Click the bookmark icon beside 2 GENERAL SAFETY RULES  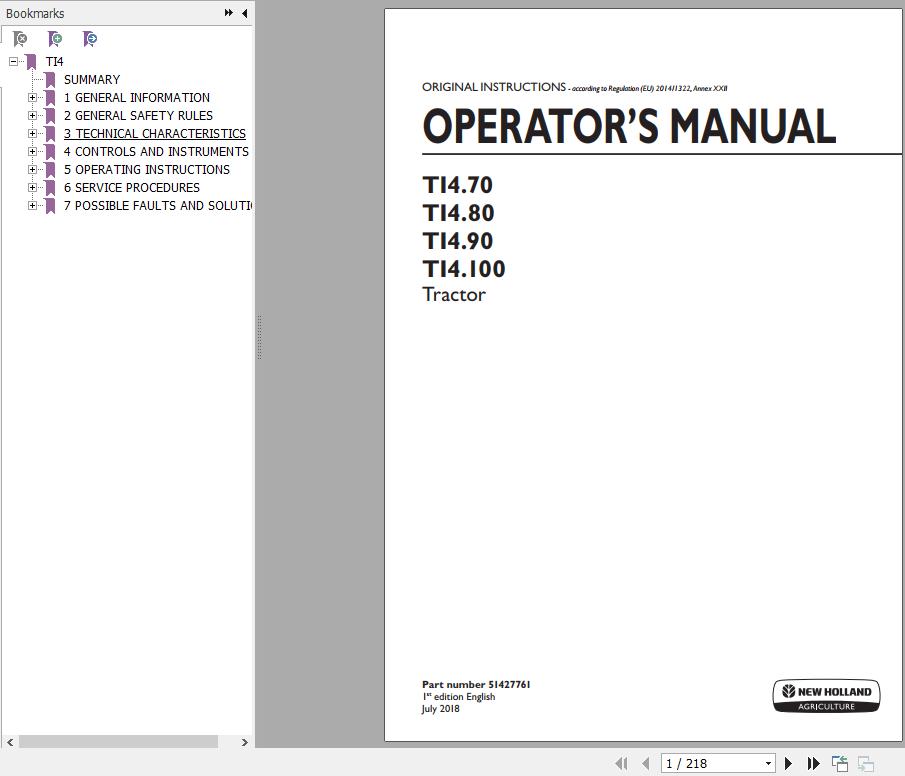50,115
